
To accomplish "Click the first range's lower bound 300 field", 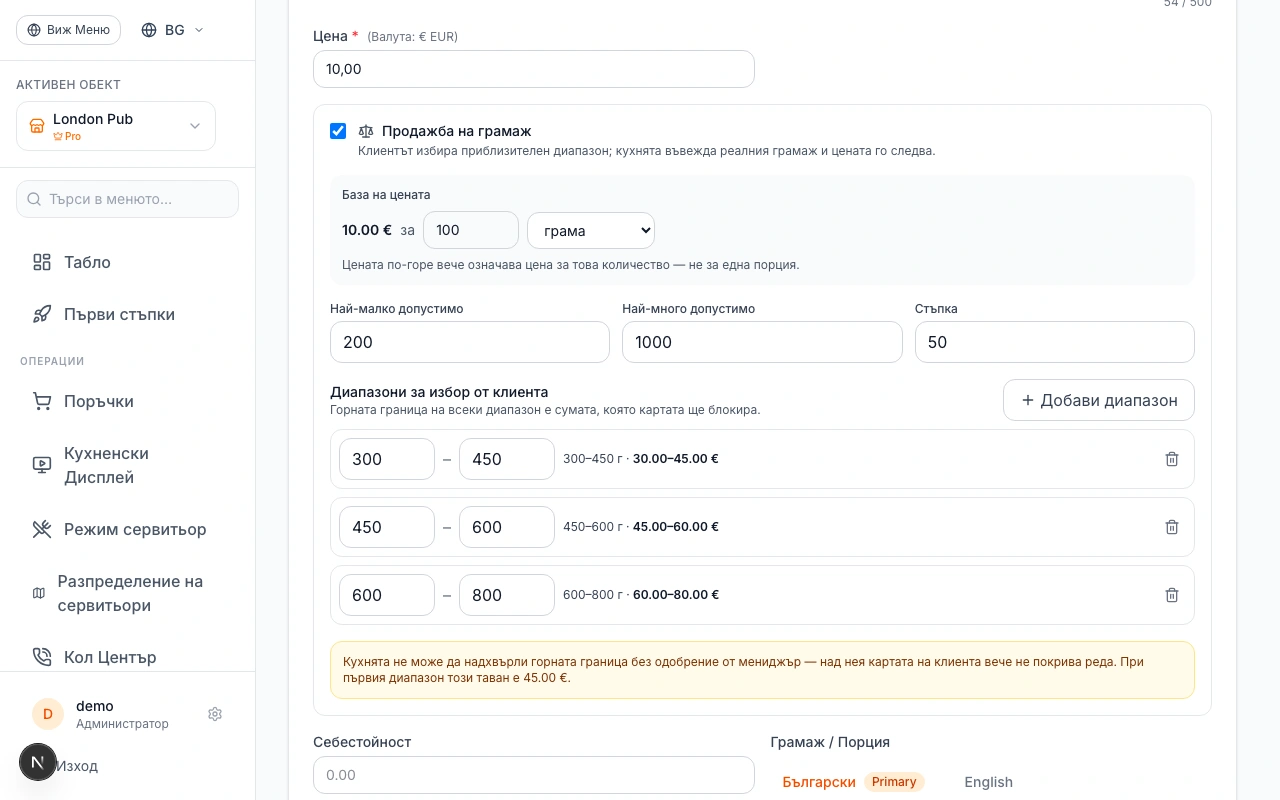I will pyautogui.click(x=387, y=459).
